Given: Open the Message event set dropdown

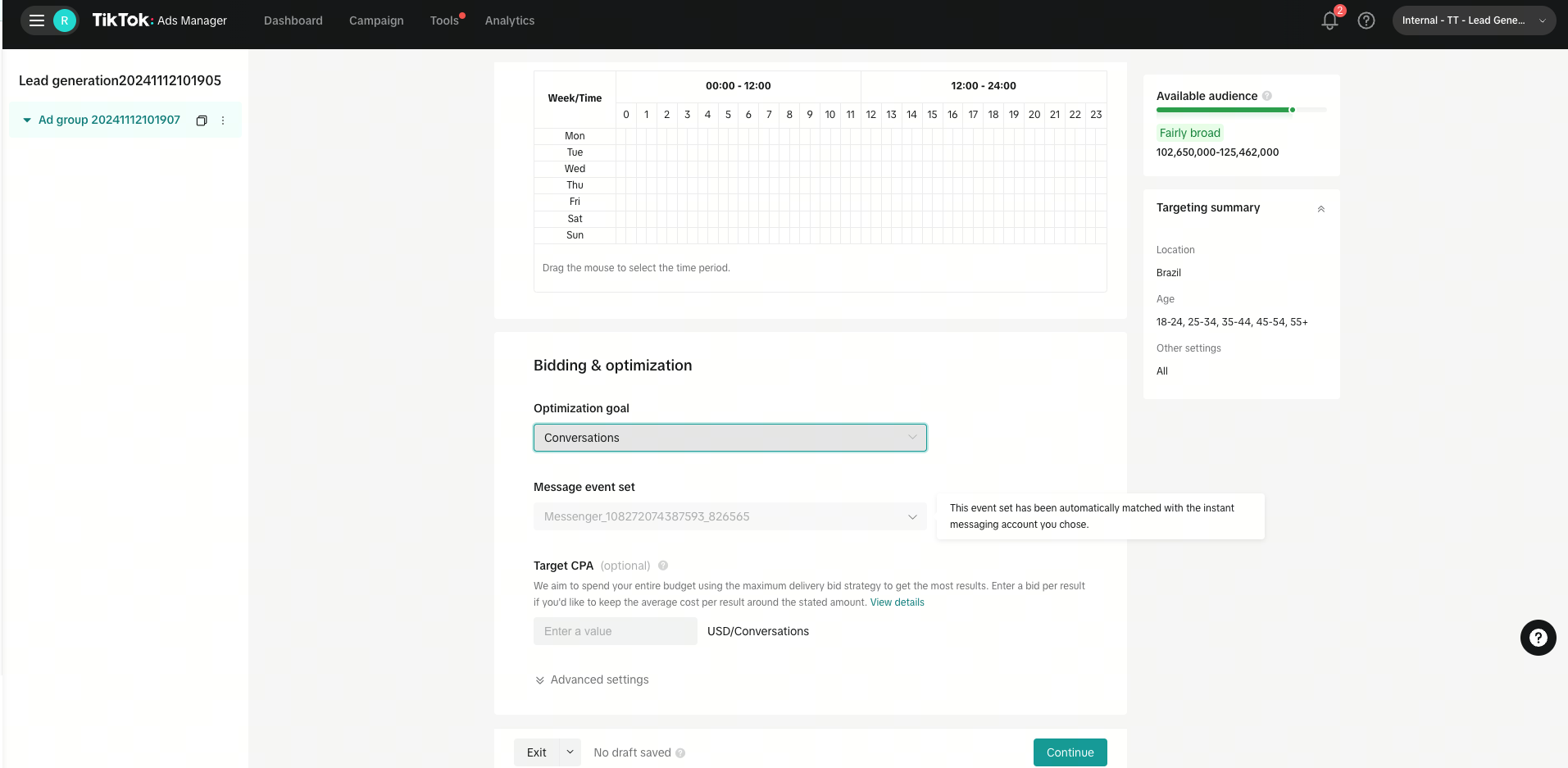Looking at the screenshot, I should coord(730,516).
